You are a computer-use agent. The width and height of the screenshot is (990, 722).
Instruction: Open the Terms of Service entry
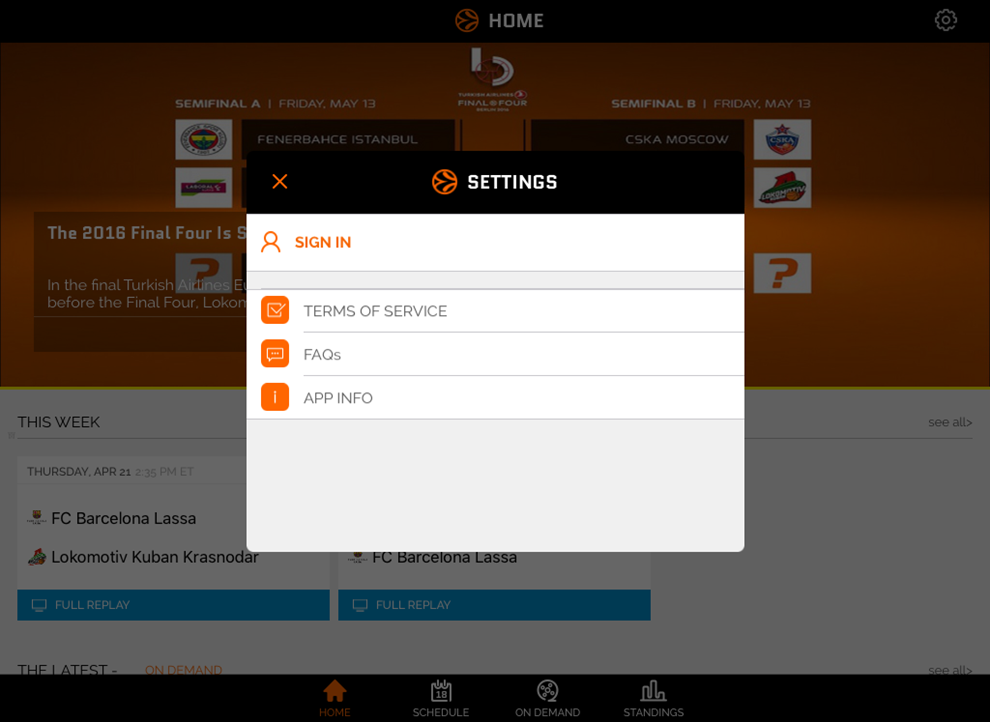[x=495, y=311]
